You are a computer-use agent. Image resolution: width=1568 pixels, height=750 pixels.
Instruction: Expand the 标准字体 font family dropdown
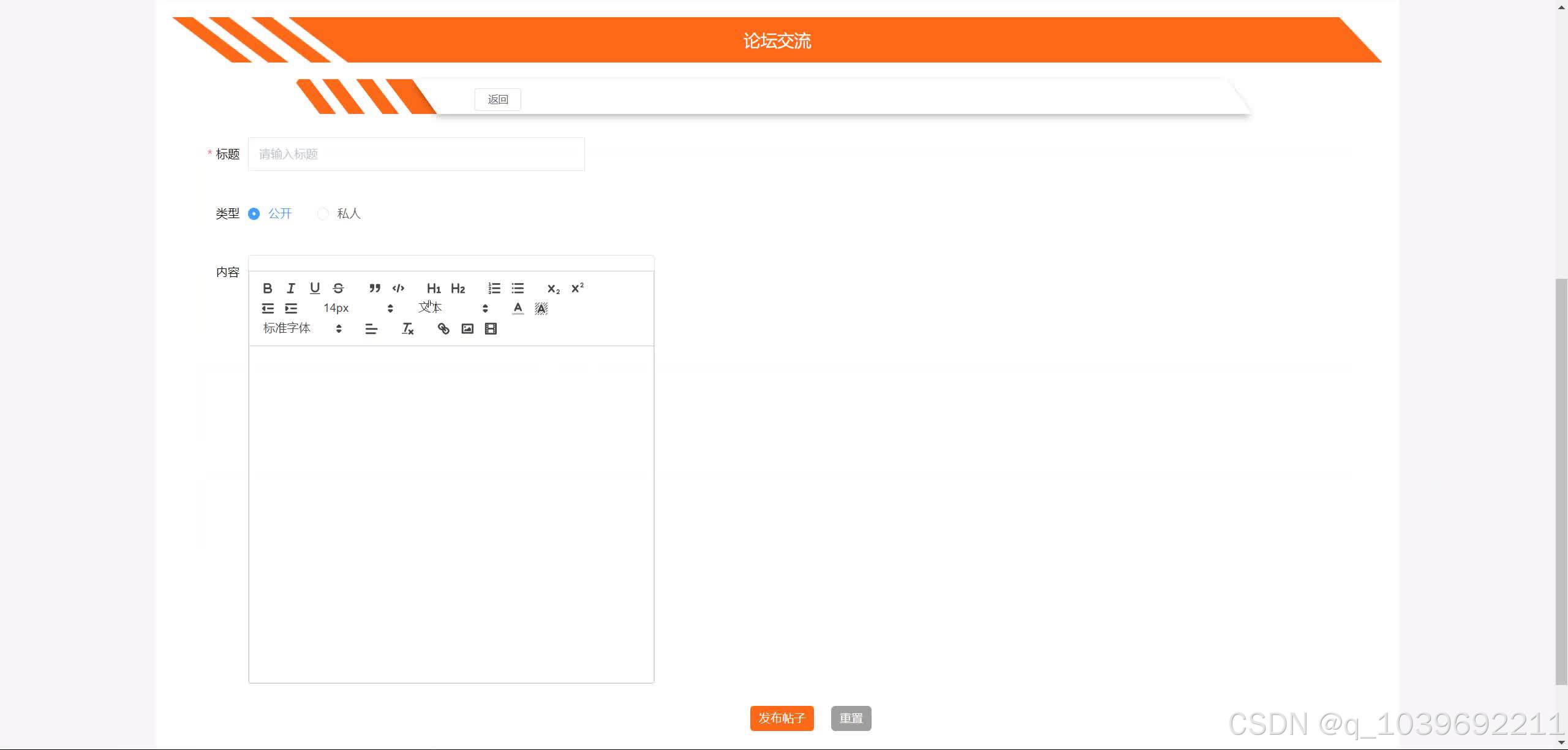click(302, 329)
